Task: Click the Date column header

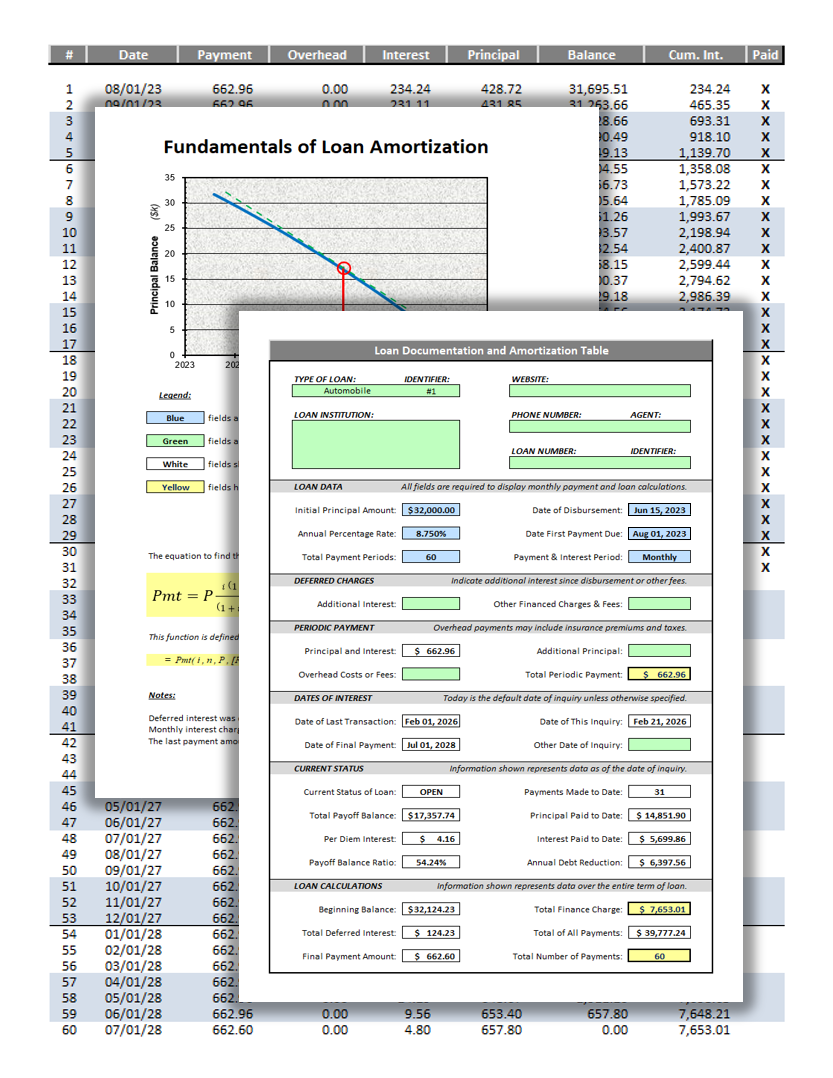Action: (133, 55)
